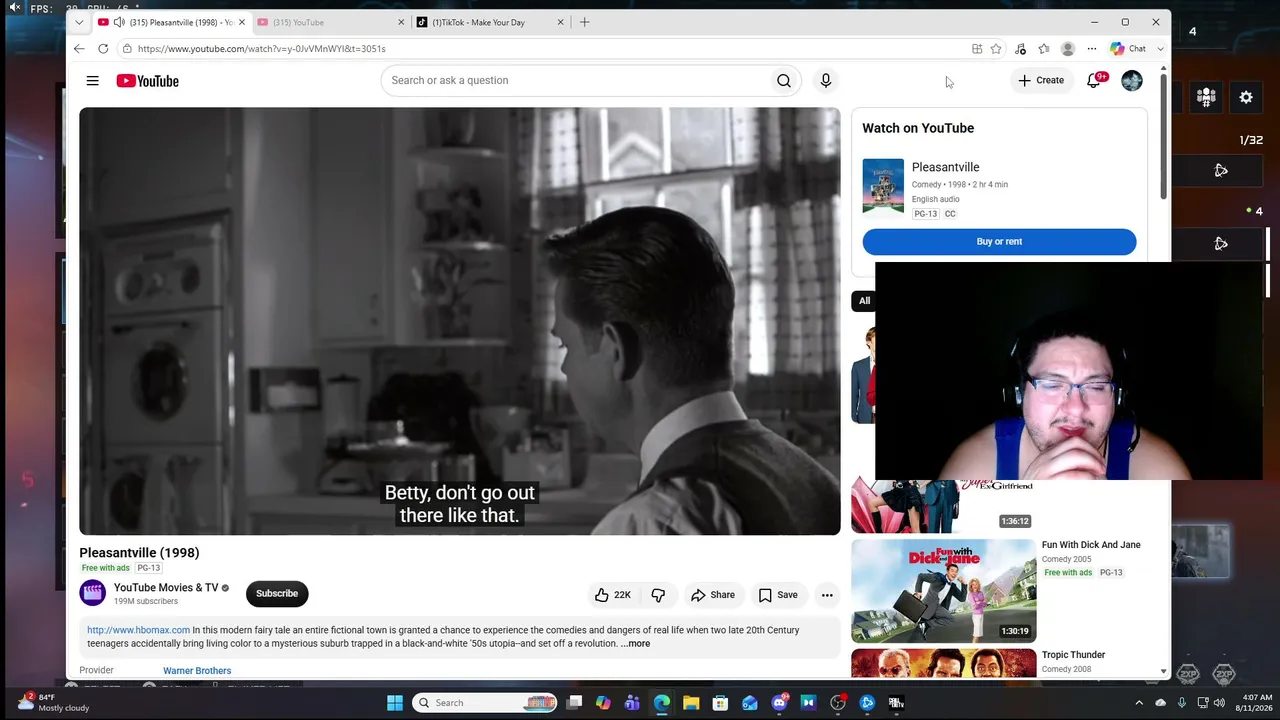Expand the video description with ...more
This screenshot has width=1280, height=720.
click(635, 644)
